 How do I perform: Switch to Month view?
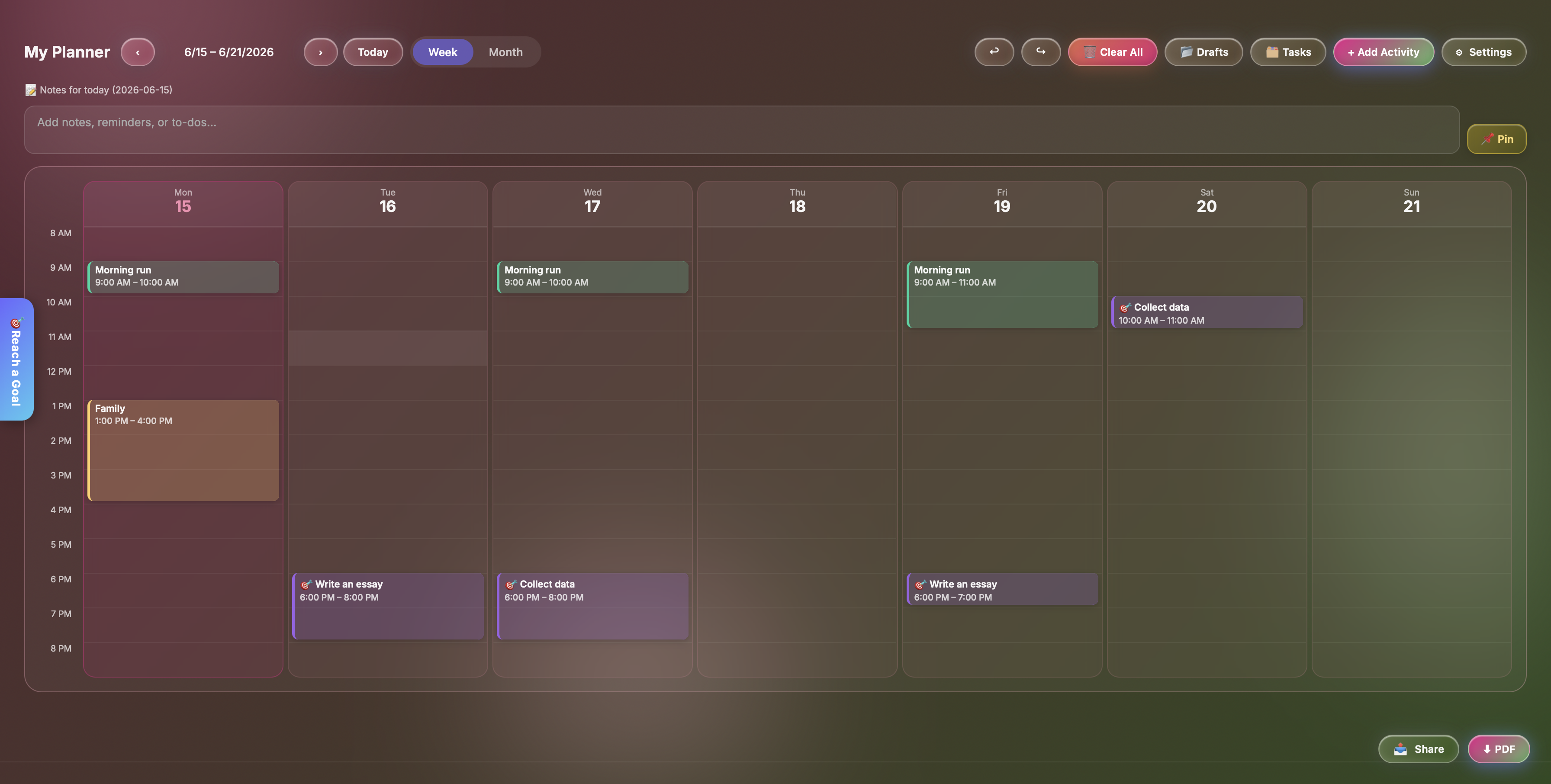point(506,52)
